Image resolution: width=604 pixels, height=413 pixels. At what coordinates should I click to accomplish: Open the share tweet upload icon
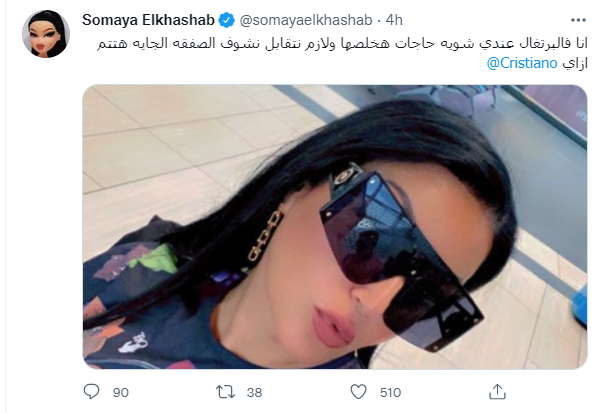click(497, 392)
